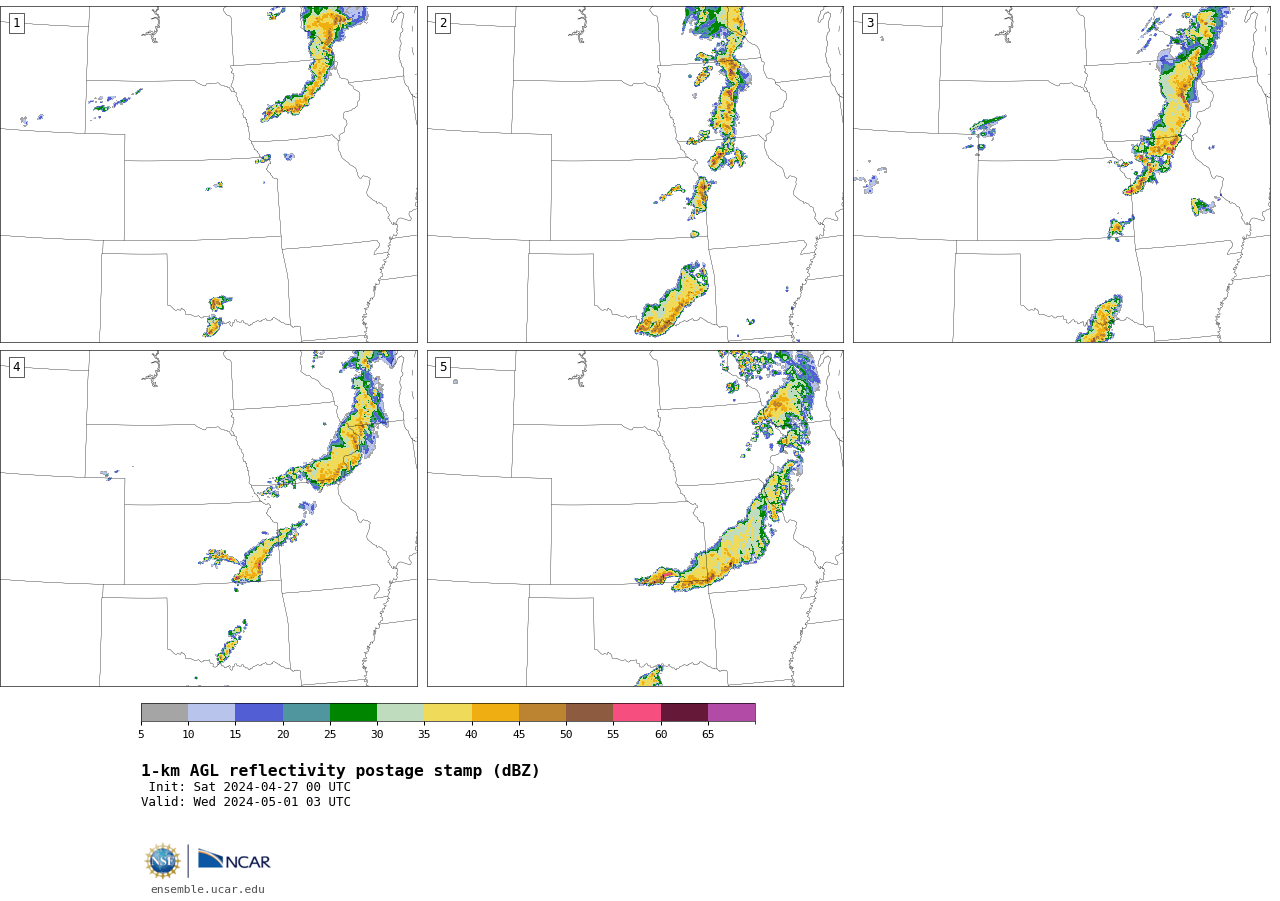
Task: Click the teal 20-25 dBZ swatch
Action: point(306,712)
